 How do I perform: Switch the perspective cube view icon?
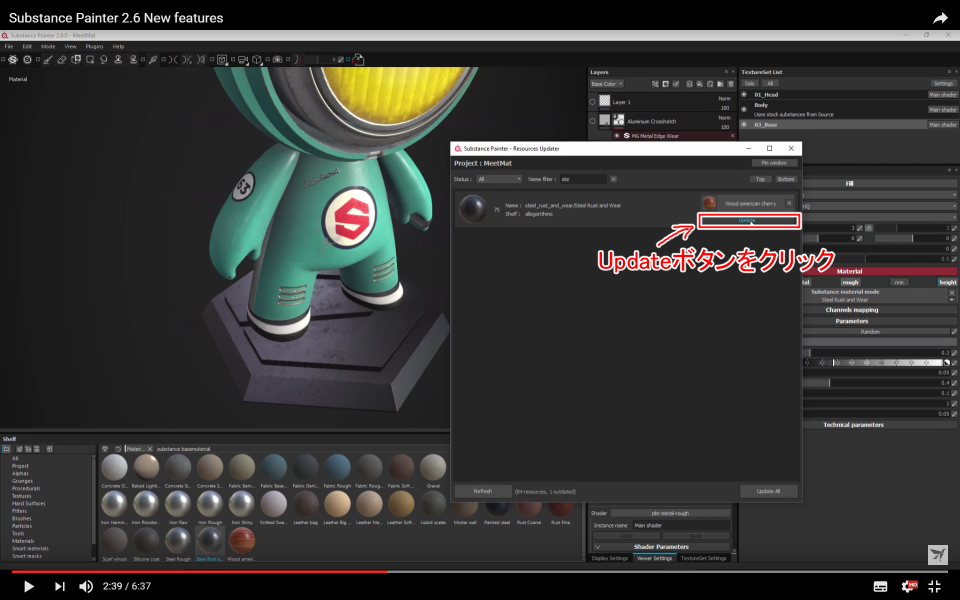coord(257,59)
